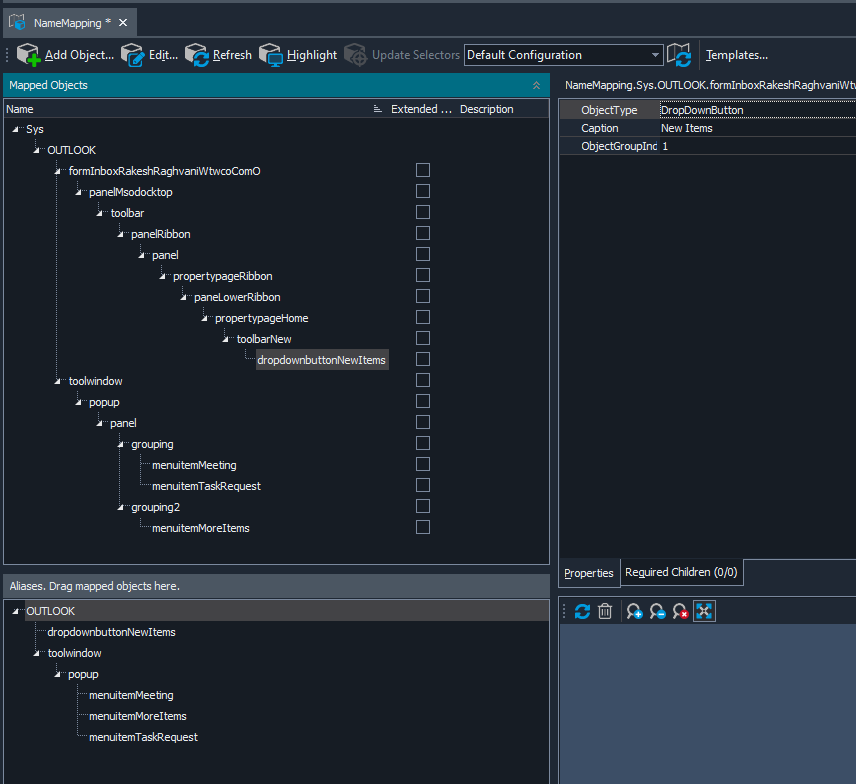Click the magnifier icon with red X
This screenshot has width=856, height=784.
(680, 611)
